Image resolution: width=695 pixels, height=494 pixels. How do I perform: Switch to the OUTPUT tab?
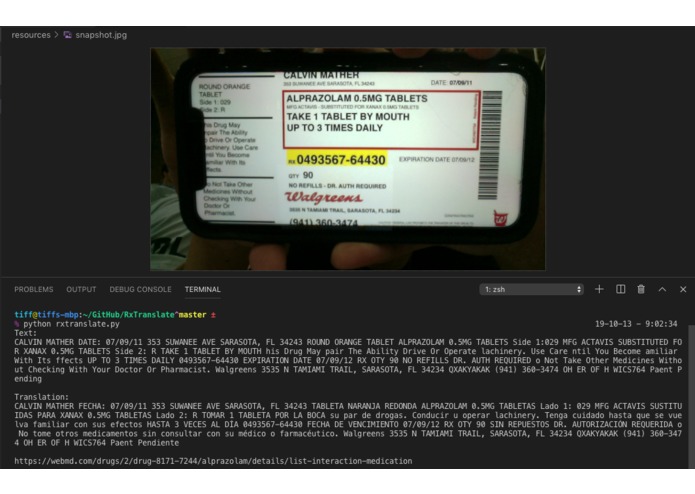81,289
